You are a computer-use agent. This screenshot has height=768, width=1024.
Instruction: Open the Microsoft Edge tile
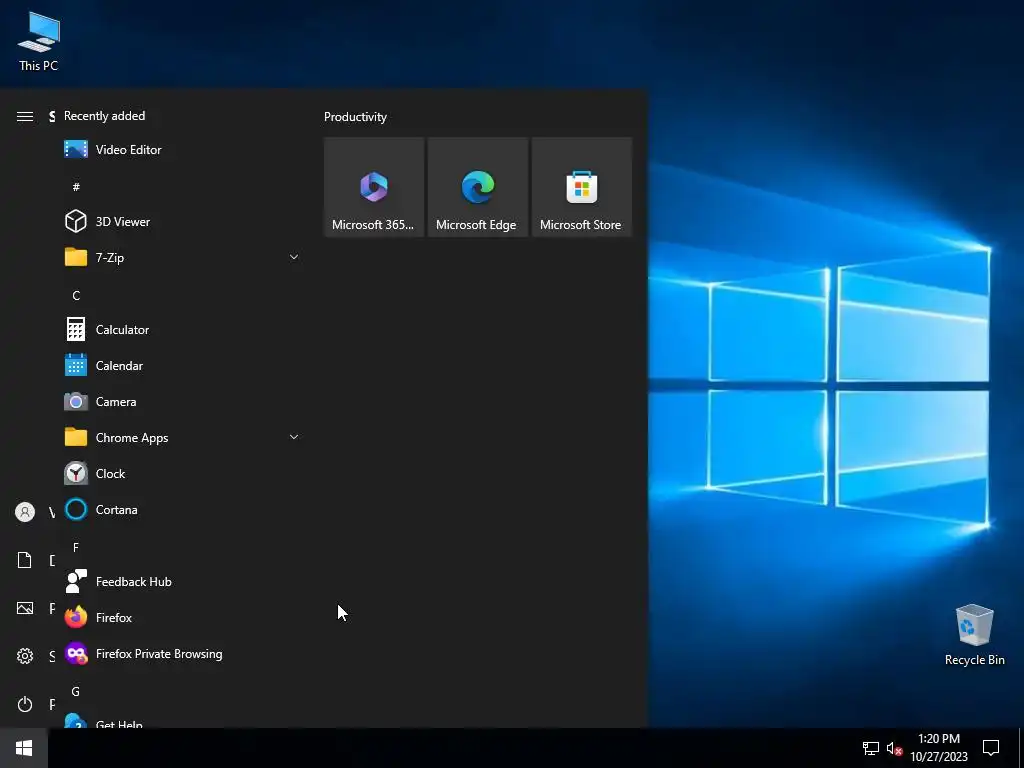477,187
